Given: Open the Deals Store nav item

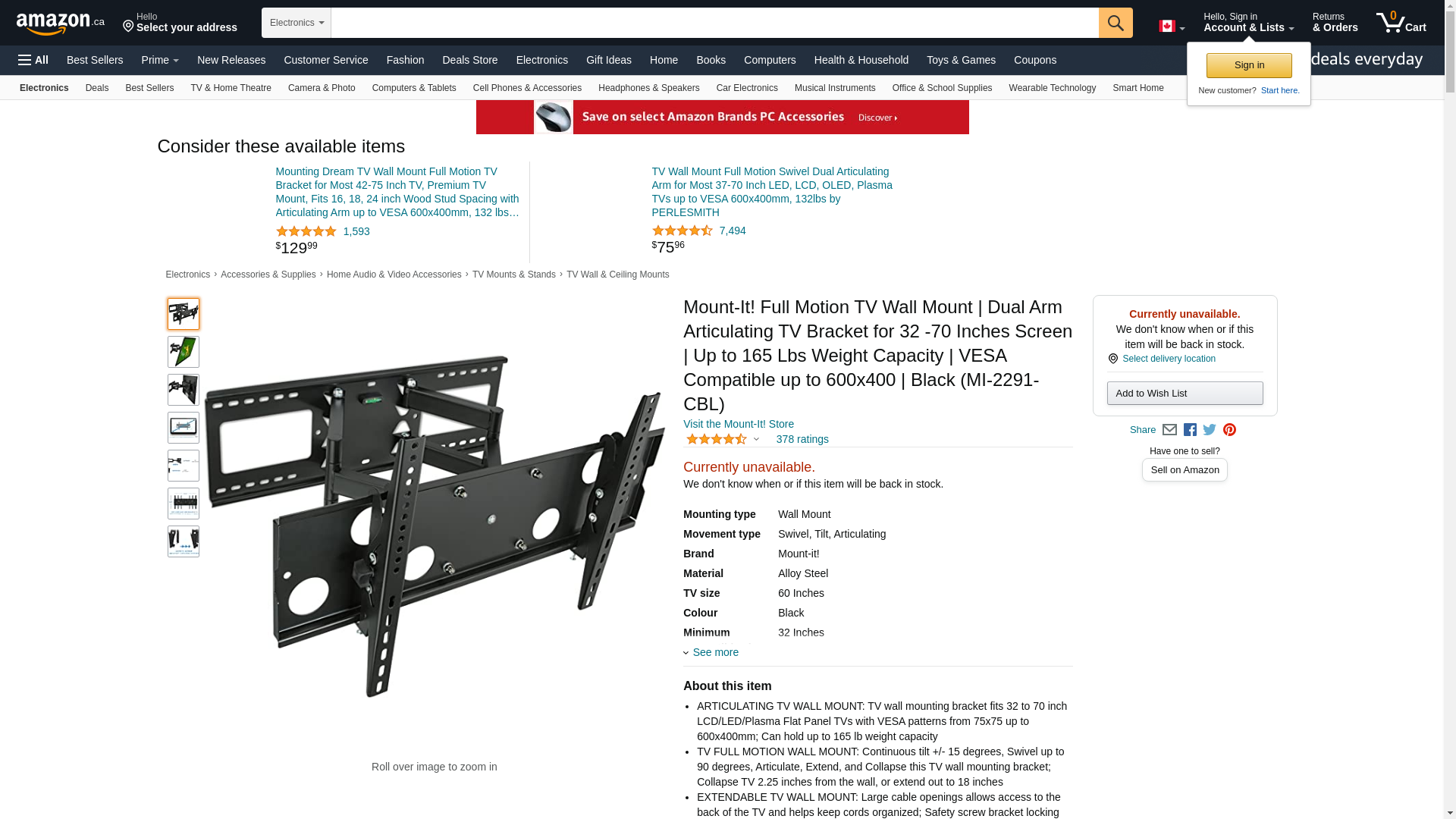Looking at the screenshot, I should point(469,60).
